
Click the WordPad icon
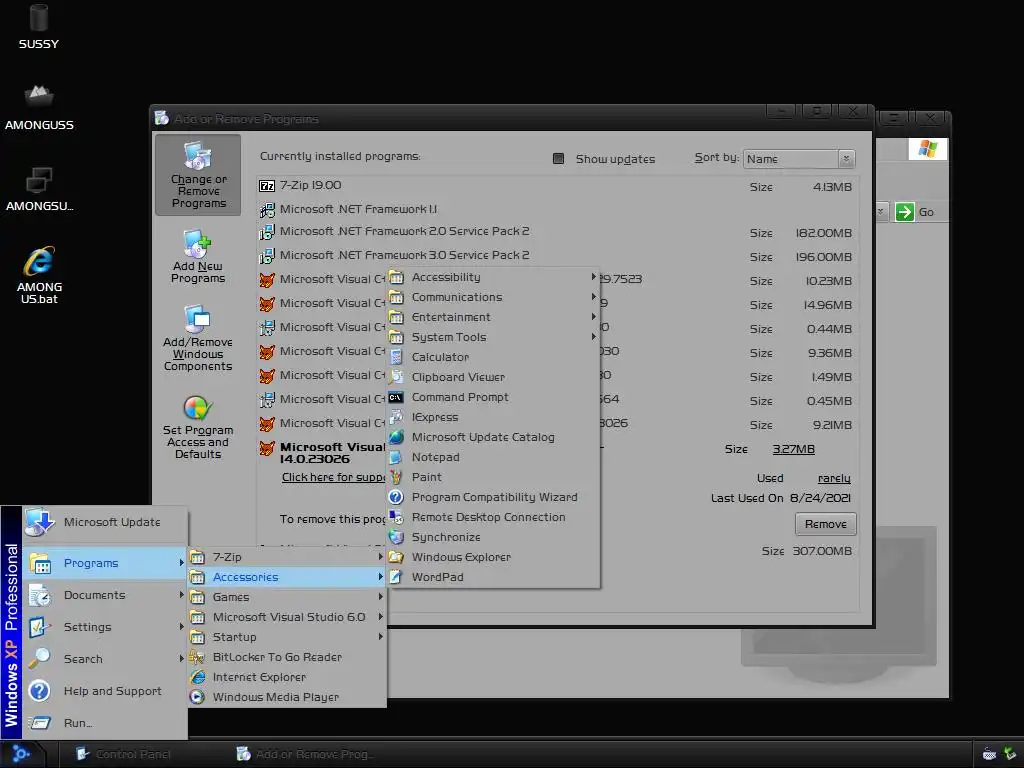[x=396, y=577]
